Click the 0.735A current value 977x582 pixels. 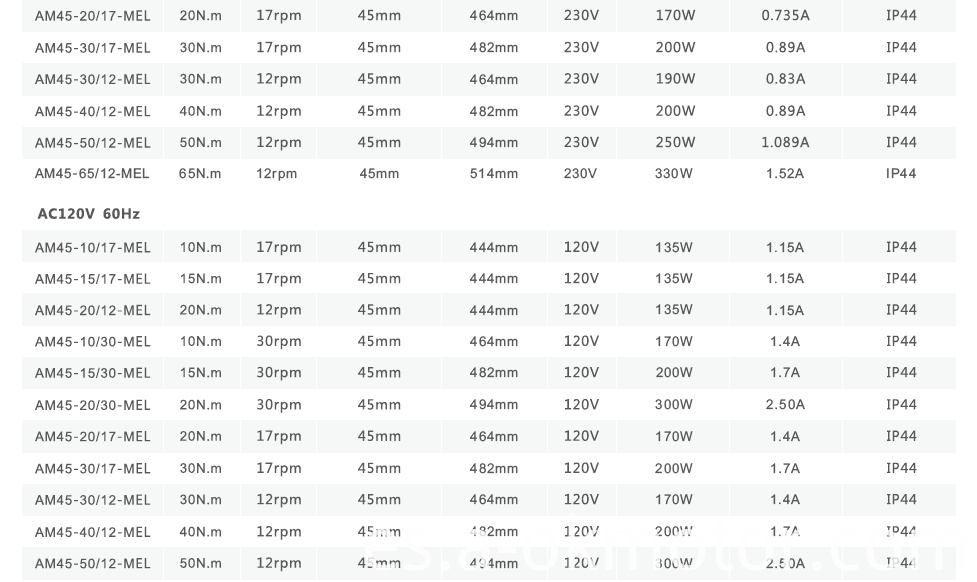coord(785,16)
